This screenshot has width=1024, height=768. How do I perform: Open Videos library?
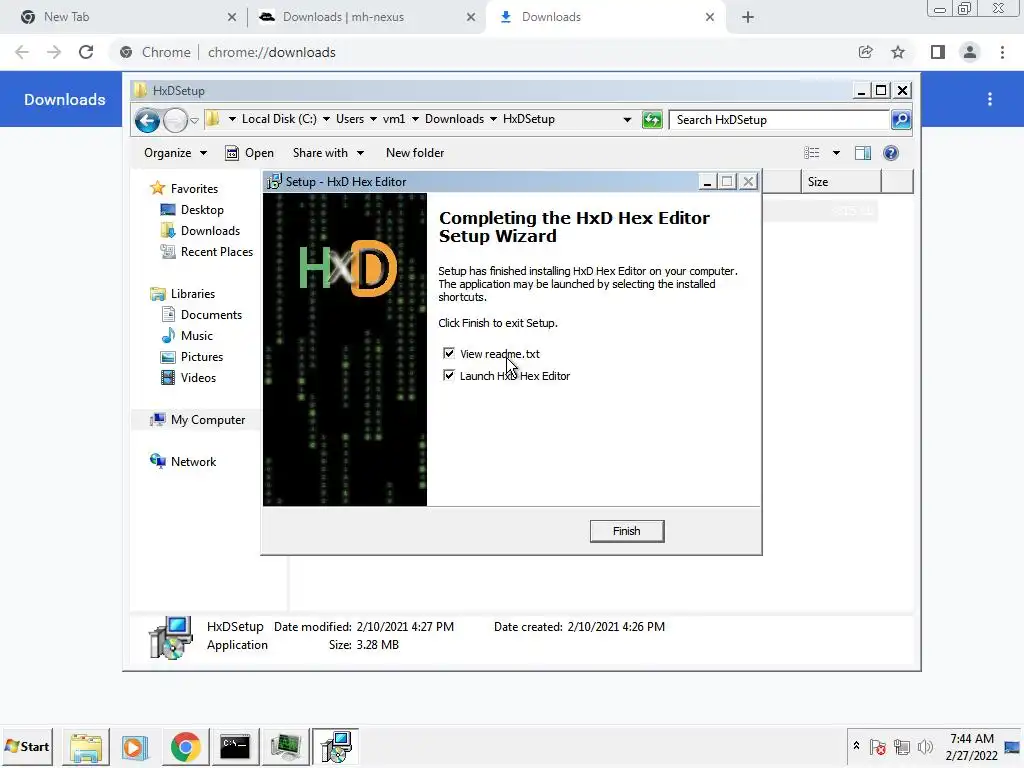[x=198, y=377]
